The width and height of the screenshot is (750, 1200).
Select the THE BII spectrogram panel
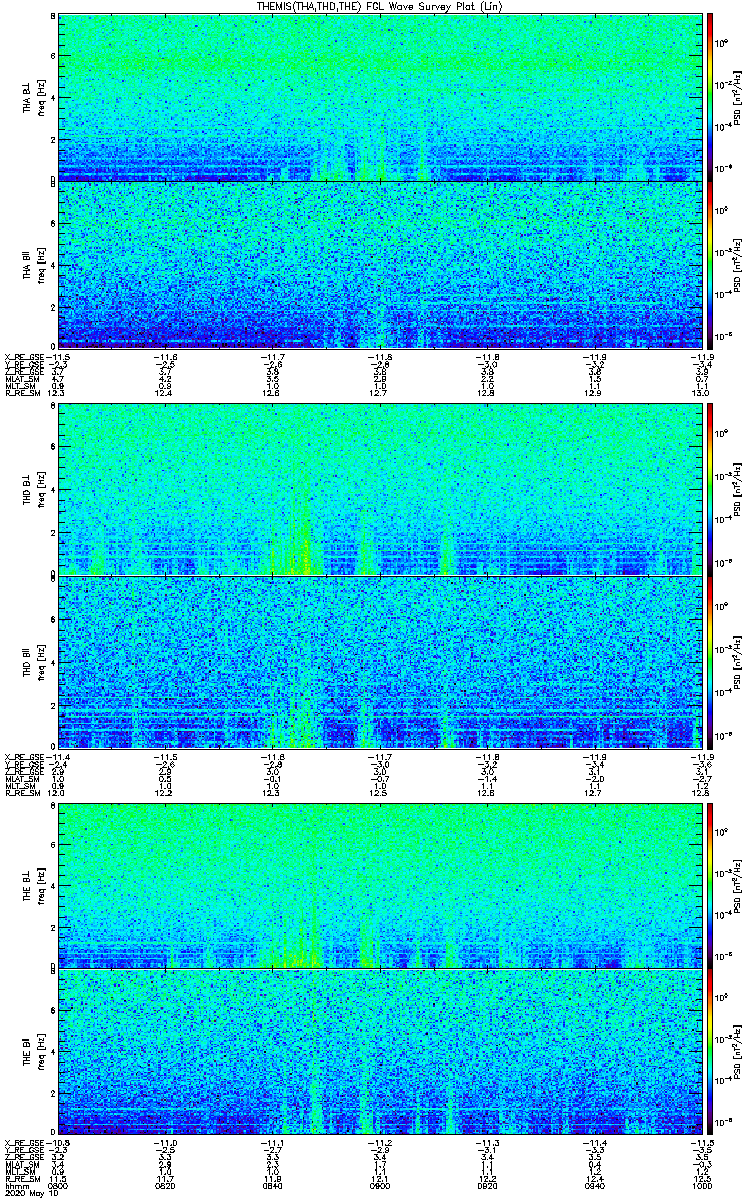tap(379, 1052)
